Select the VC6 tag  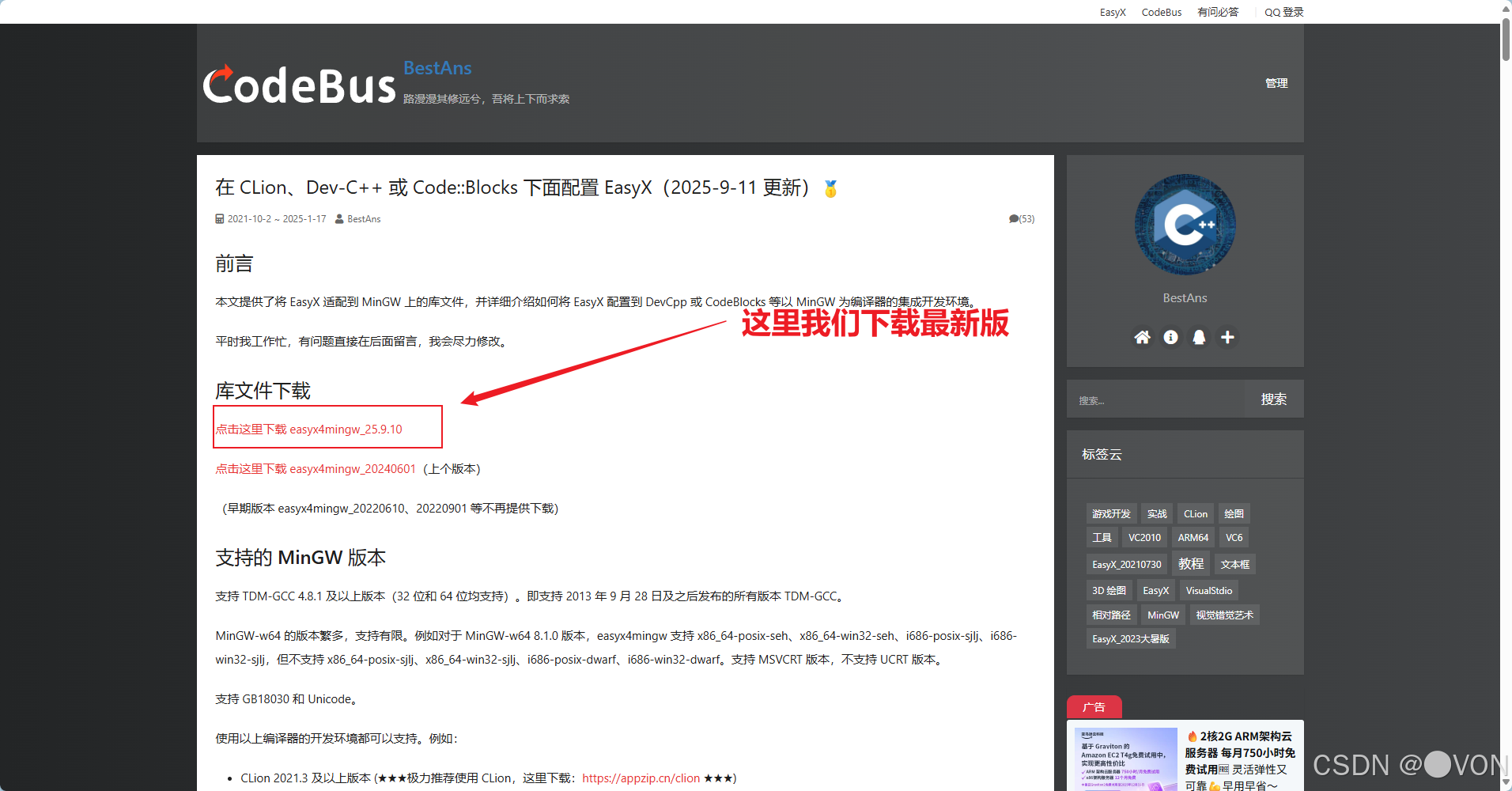point(1234,538)
